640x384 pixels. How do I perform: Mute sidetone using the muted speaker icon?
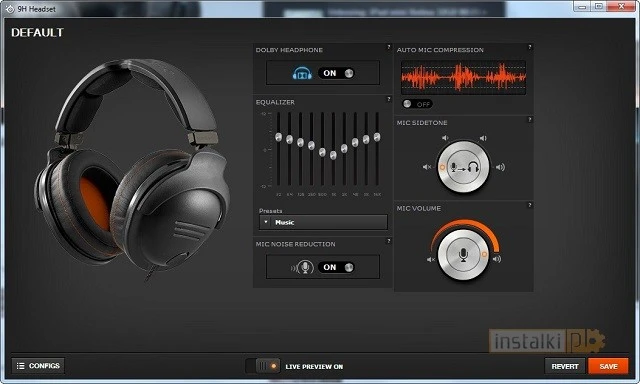(x=427, y=167)
